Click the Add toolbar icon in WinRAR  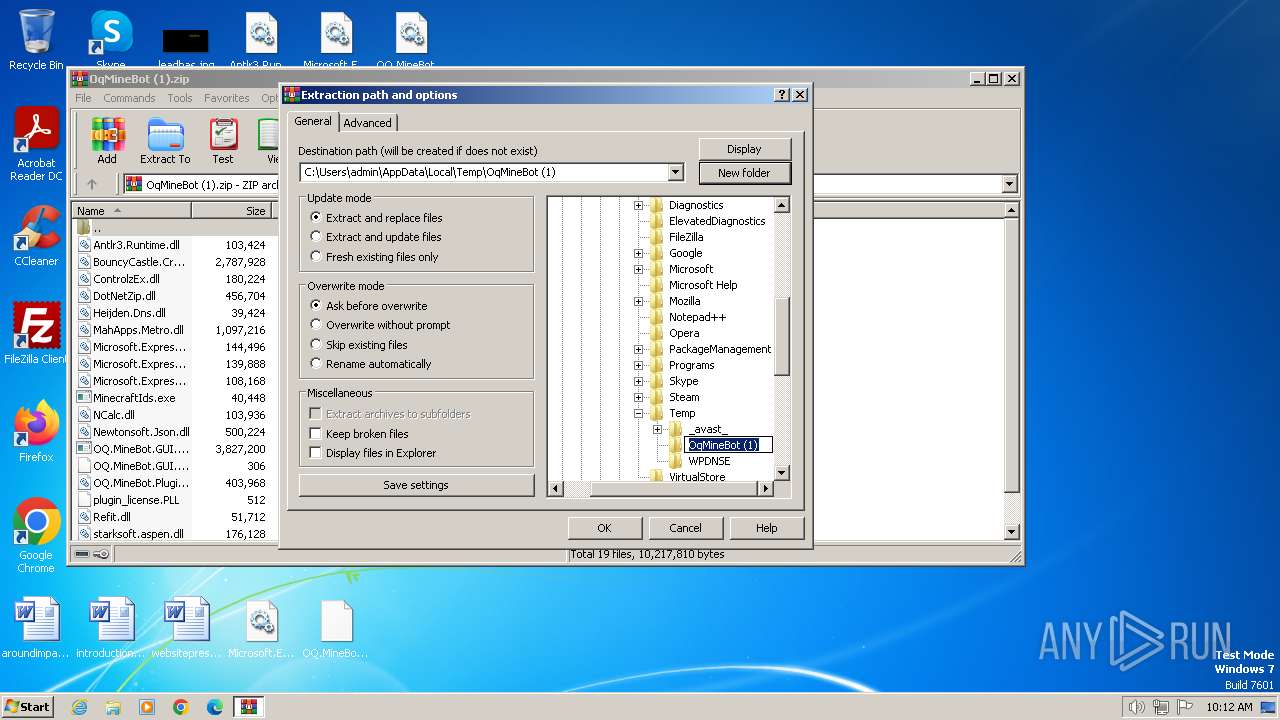(x=107, y=141)
